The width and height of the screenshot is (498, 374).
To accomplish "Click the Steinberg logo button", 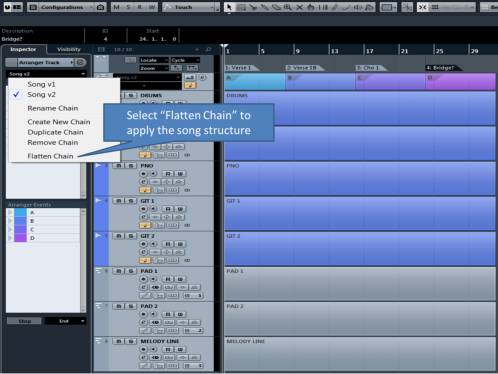I will click(7, 7).
